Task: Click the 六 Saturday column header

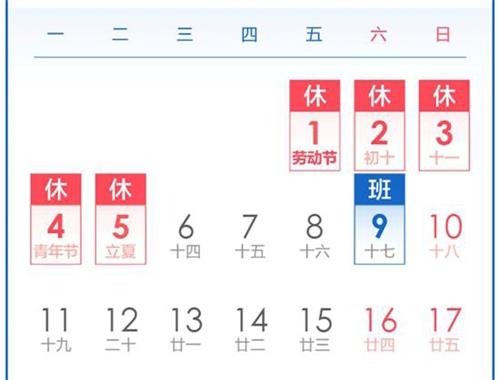Action: (x=379, y=35)
